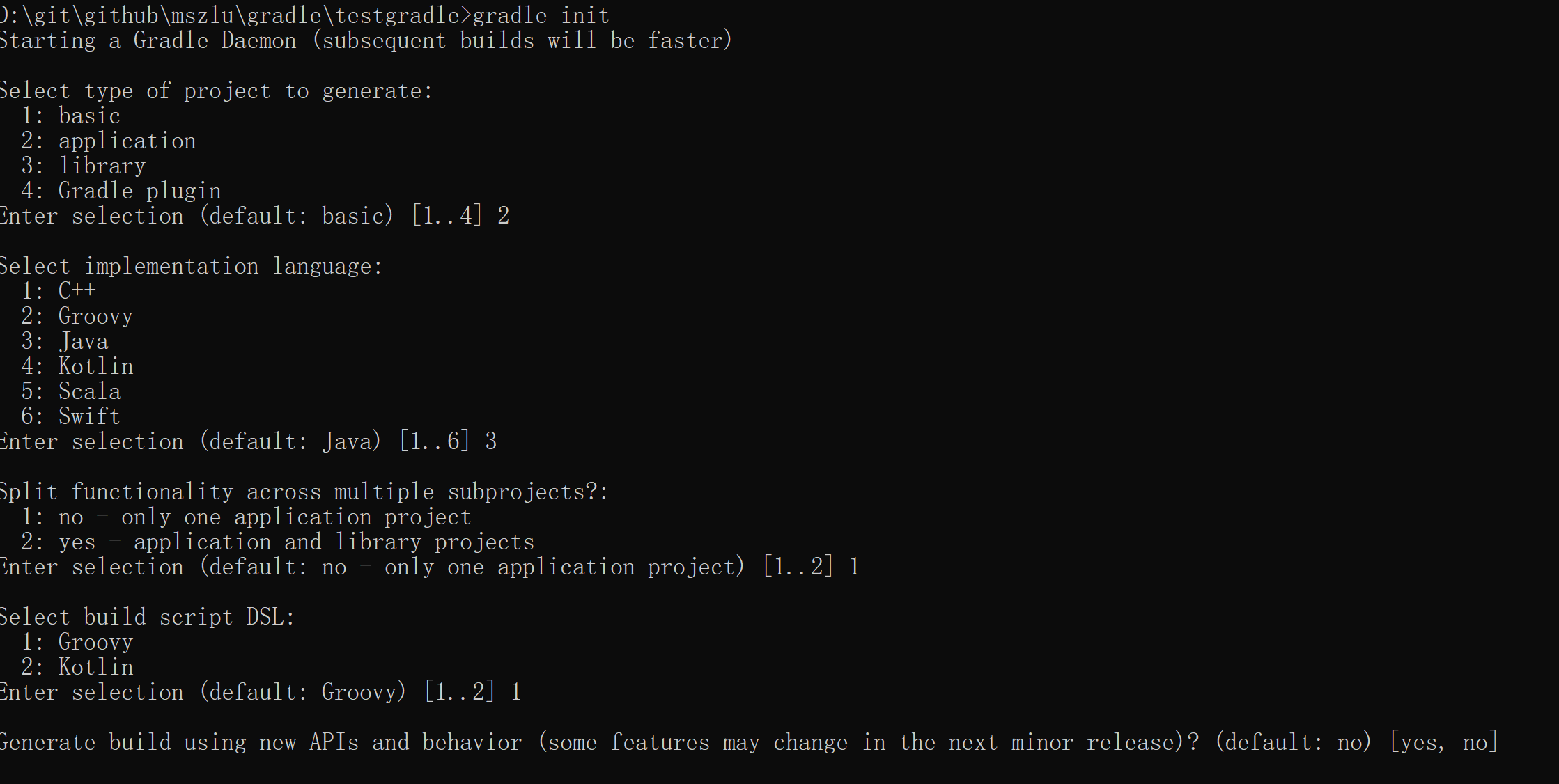Click the '2: Groovy' implementation language option
The width and height of the screenshot is (1559, 784).
point(77,316)
